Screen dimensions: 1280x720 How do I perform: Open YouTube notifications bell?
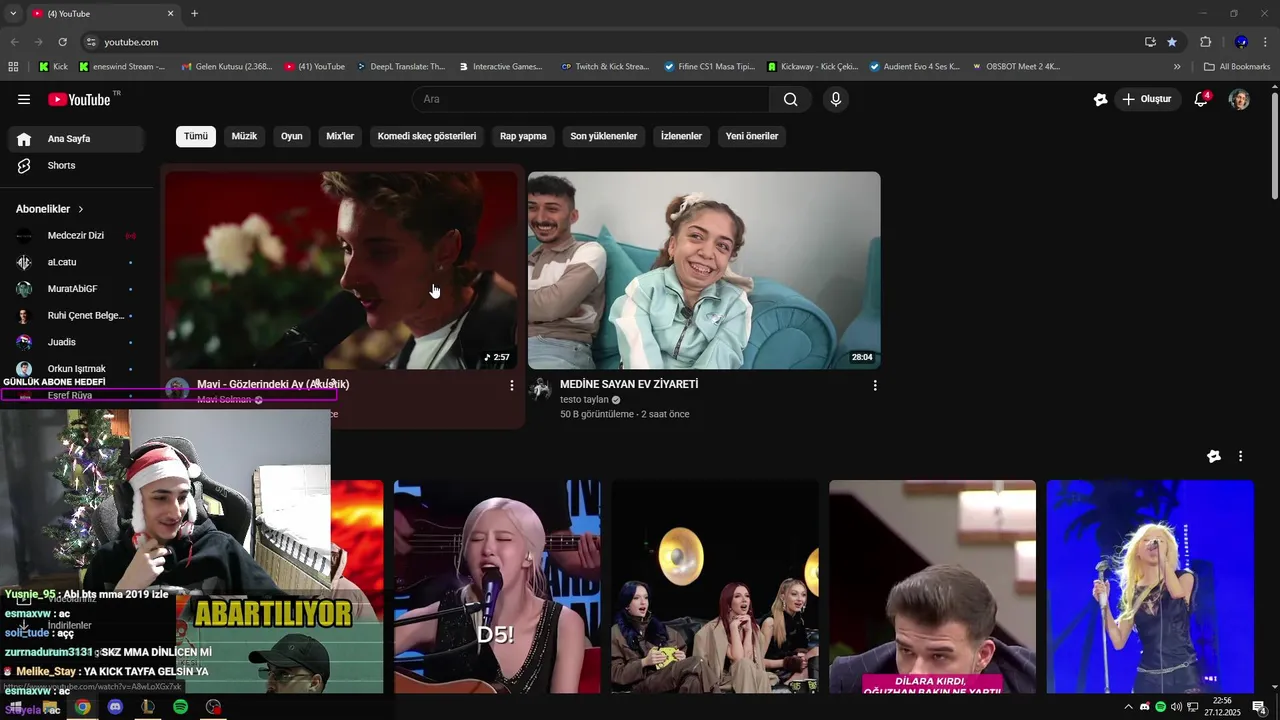1201,99
